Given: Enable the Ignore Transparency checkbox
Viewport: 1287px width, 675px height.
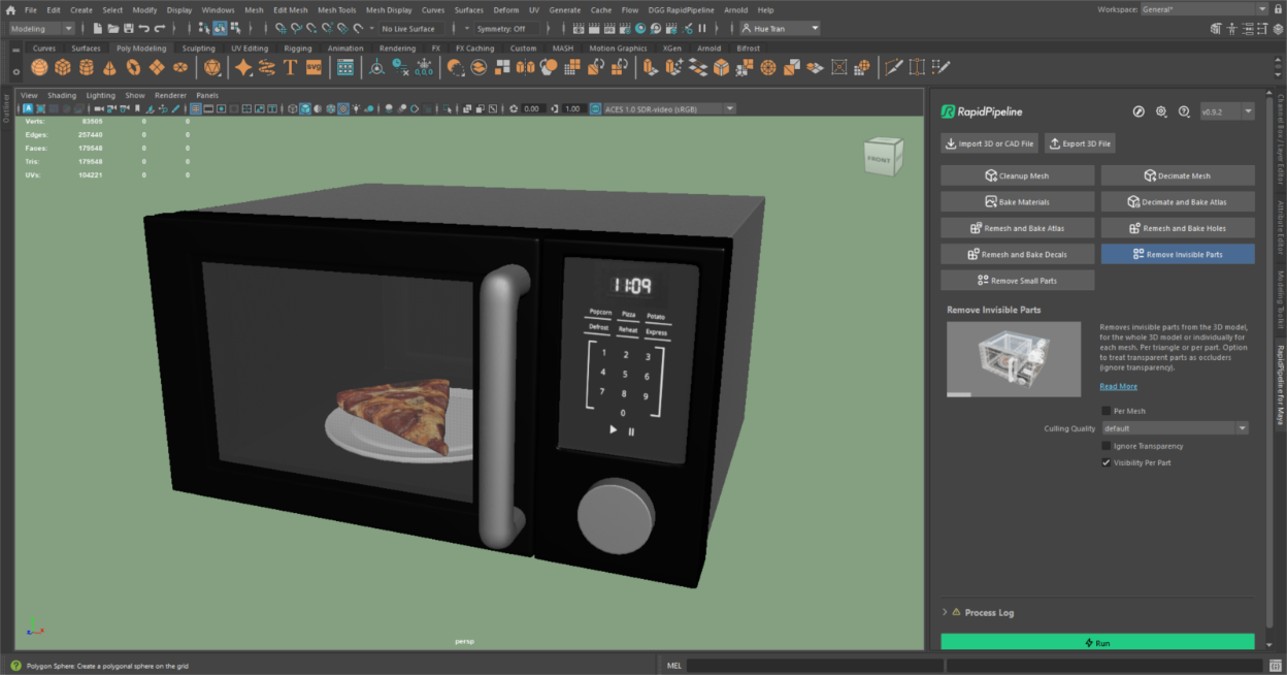Looking at the screenshot, I should (1106, 446).
